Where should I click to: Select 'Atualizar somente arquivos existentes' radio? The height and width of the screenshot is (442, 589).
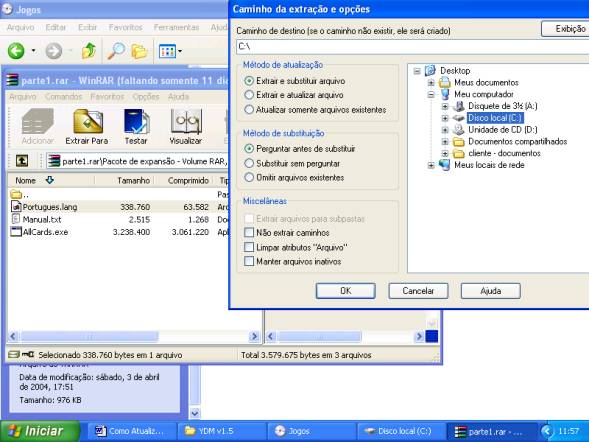(x=249, y=110)
